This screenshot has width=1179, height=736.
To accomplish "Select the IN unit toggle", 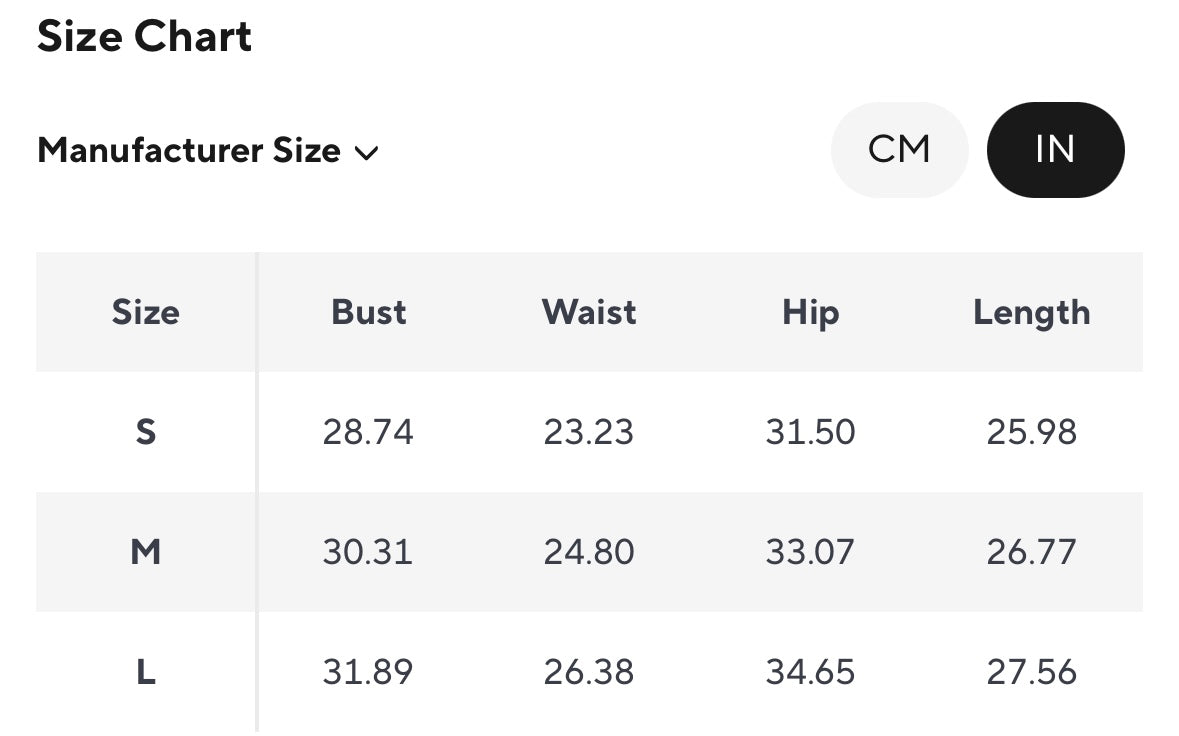I will click(x=1055, y=150).
